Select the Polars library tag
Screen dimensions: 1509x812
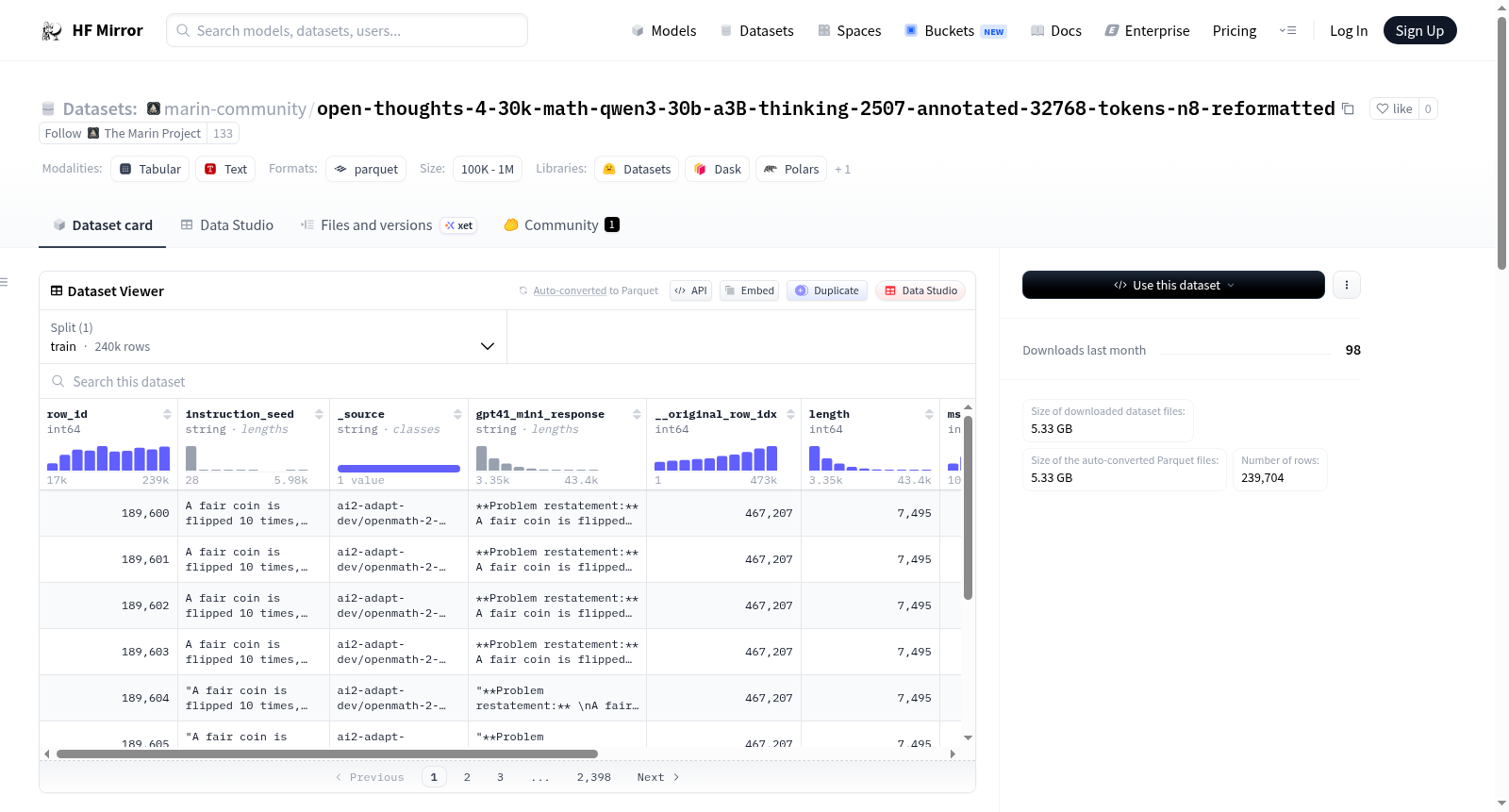click(x=791, y=169)
